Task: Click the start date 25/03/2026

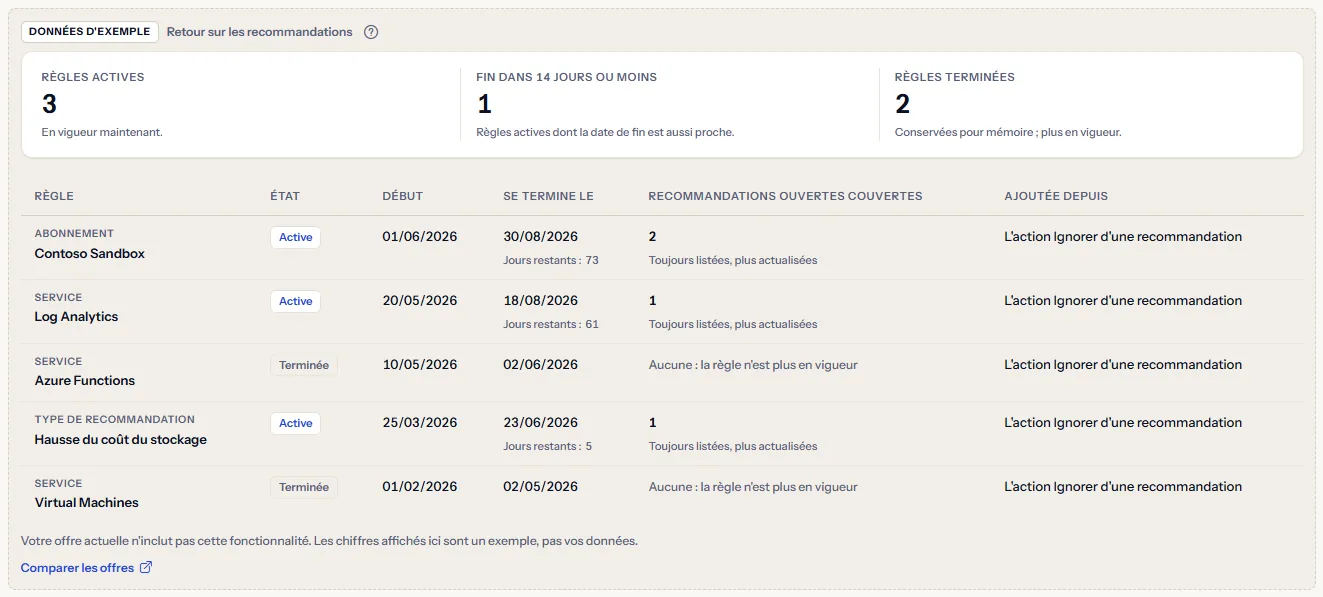Action: click(x=420, y=423)
